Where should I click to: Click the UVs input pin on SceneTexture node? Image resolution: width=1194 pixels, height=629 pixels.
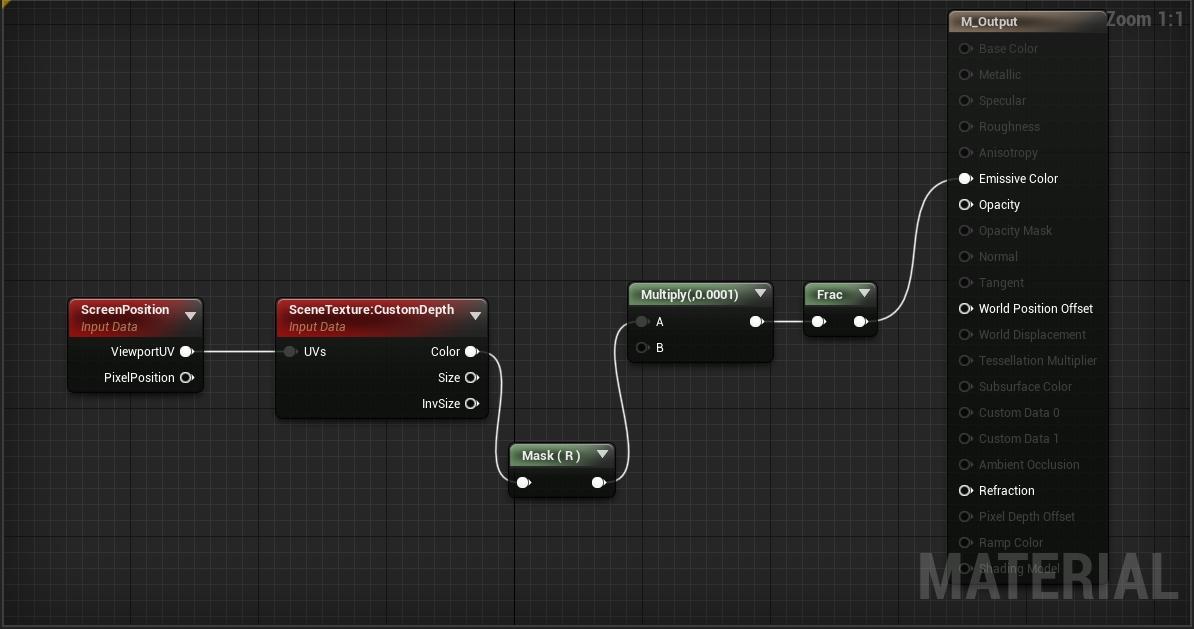(x=290, y=351)
